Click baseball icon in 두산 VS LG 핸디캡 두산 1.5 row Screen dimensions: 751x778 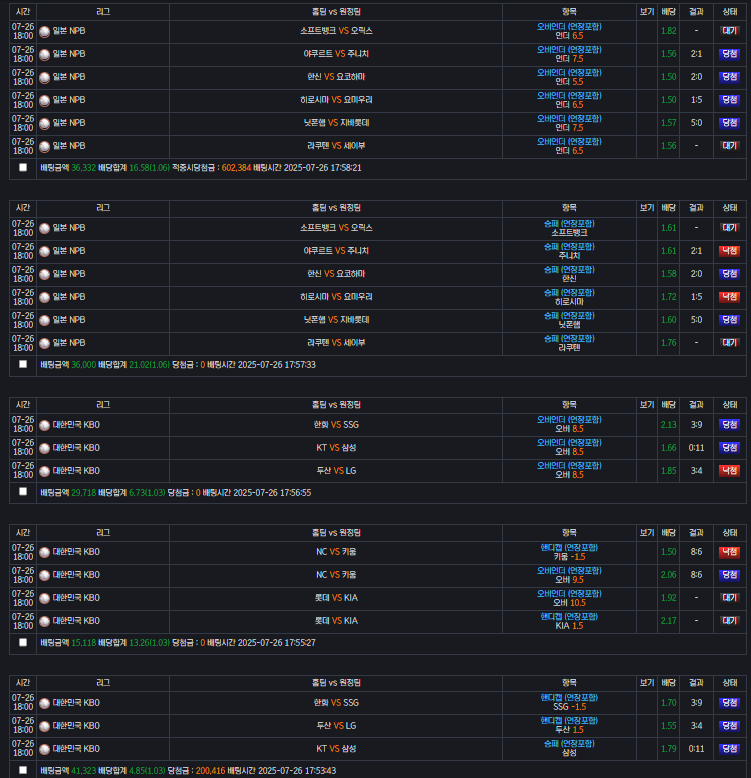point(45,726)
